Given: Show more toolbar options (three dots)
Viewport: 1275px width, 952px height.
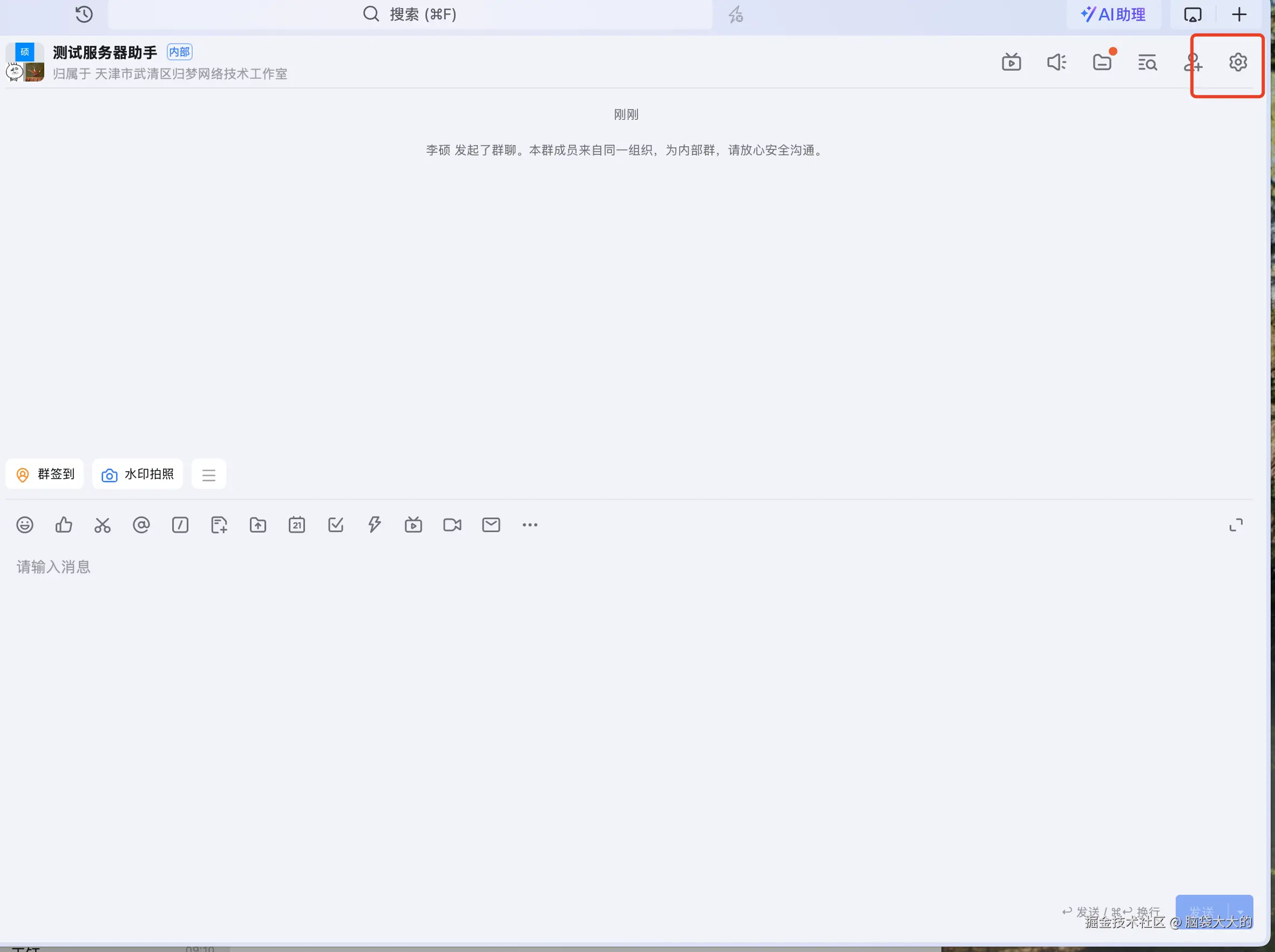Looking at the screenshot, I should point(530,525).
